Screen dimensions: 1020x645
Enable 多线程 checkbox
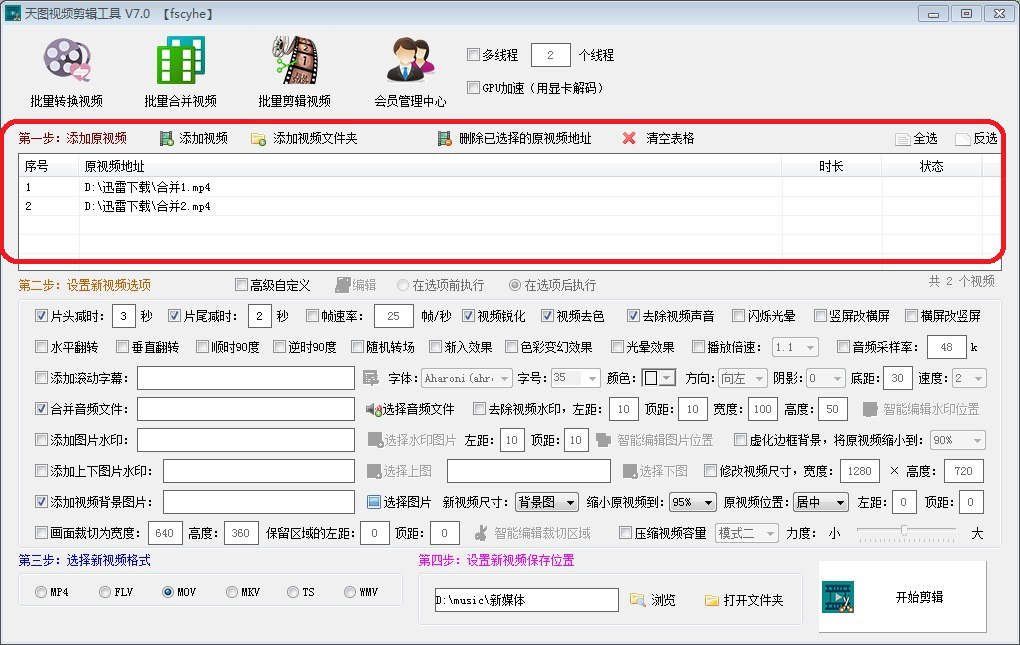474,55
